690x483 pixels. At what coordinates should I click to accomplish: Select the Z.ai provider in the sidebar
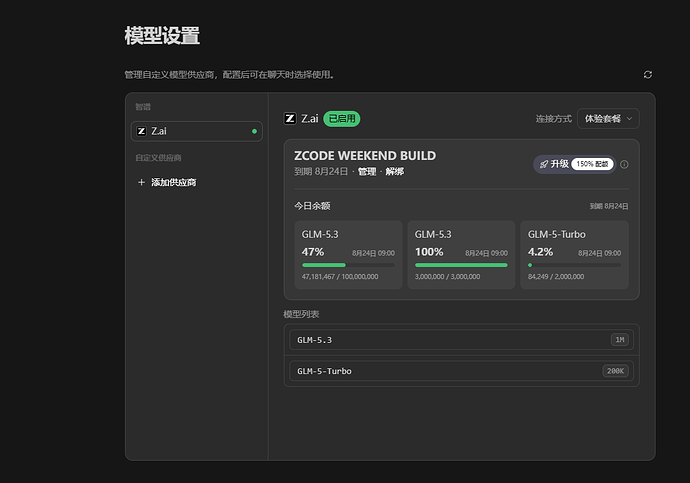coord(197,131)
